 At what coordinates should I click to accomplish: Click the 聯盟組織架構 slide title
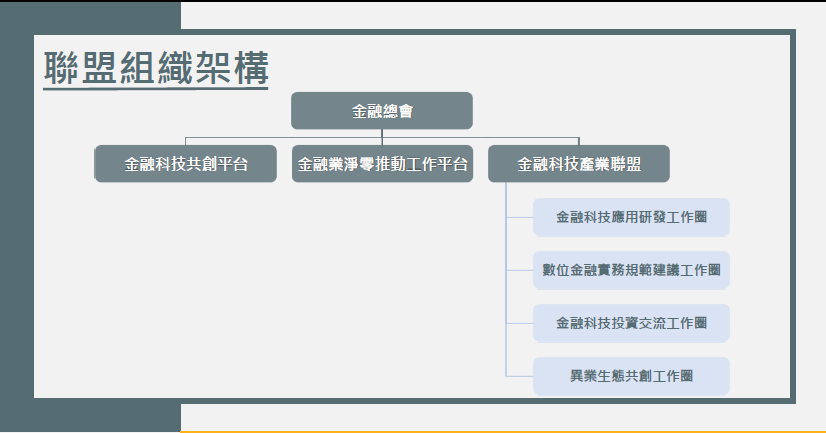pos(156,68)
